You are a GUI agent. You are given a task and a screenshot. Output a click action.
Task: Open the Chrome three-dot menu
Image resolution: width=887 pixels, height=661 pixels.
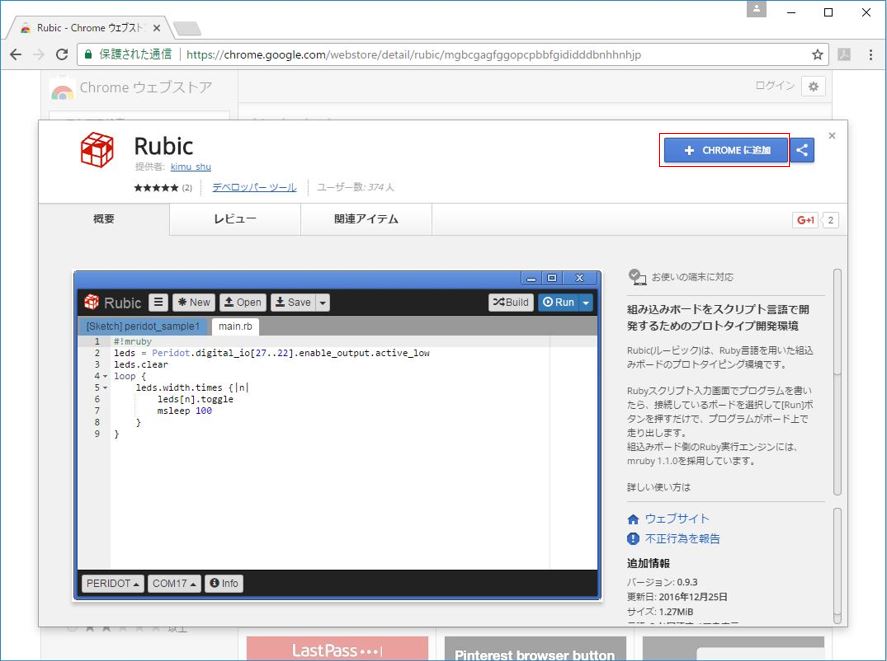click(871, 54)
